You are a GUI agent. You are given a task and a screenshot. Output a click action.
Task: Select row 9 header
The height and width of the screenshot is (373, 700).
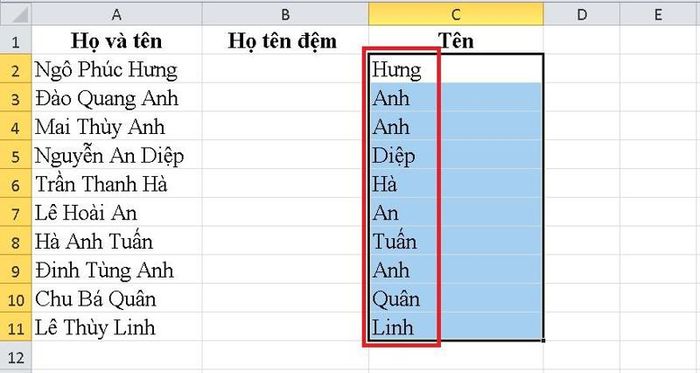[x=16, y=269]
